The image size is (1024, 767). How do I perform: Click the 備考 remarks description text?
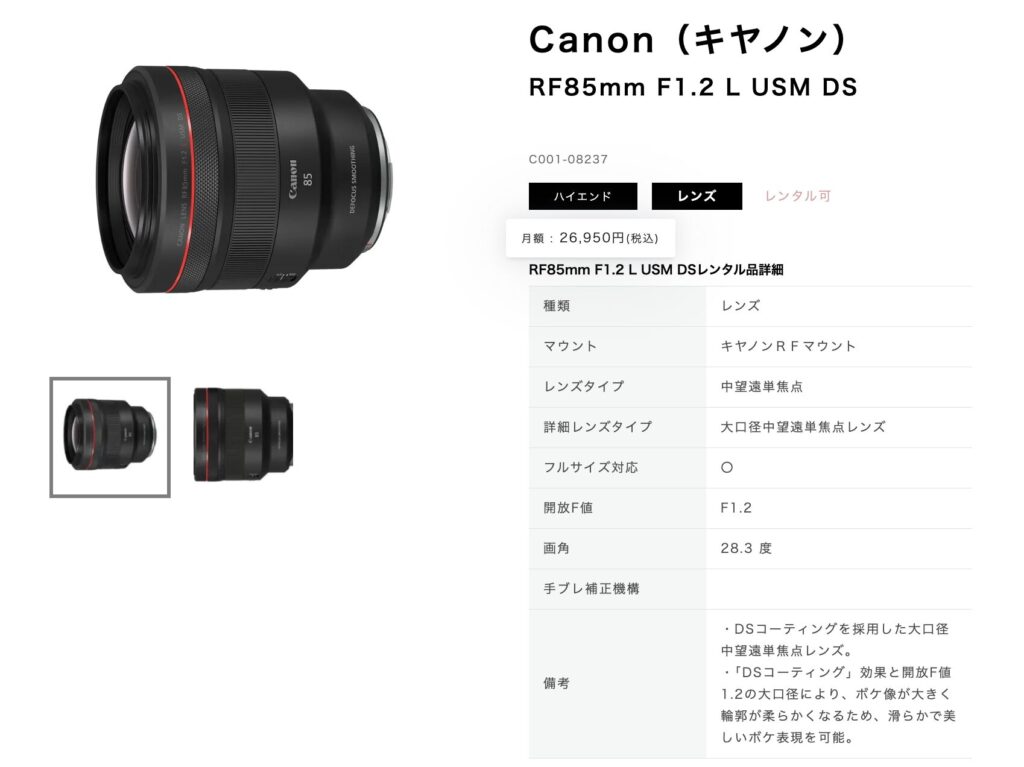click(x=838, y=683)
